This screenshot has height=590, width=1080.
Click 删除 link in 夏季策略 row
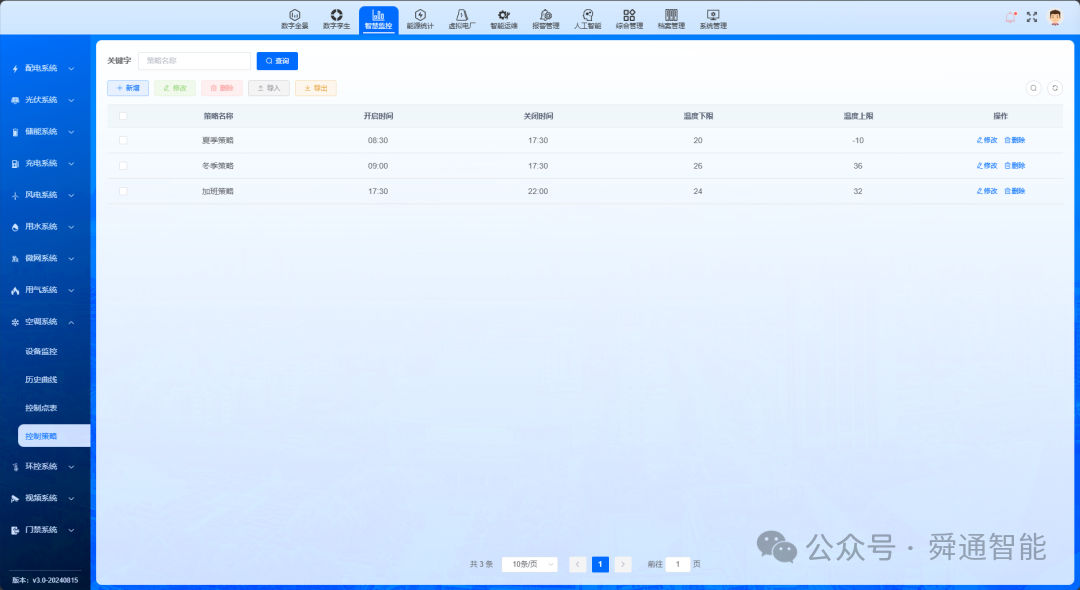[x=1015, y=140]
